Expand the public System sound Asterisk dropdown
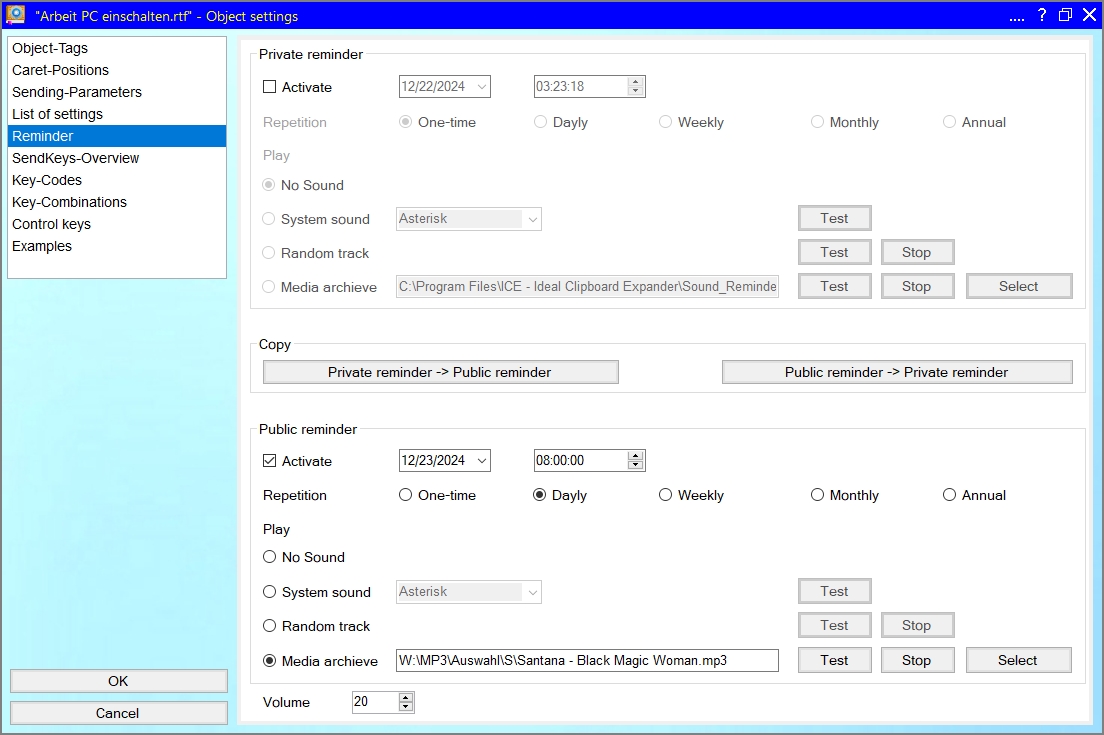This screenshot has height=735, width=1104. pyautogui.click(x=532, y=592)
